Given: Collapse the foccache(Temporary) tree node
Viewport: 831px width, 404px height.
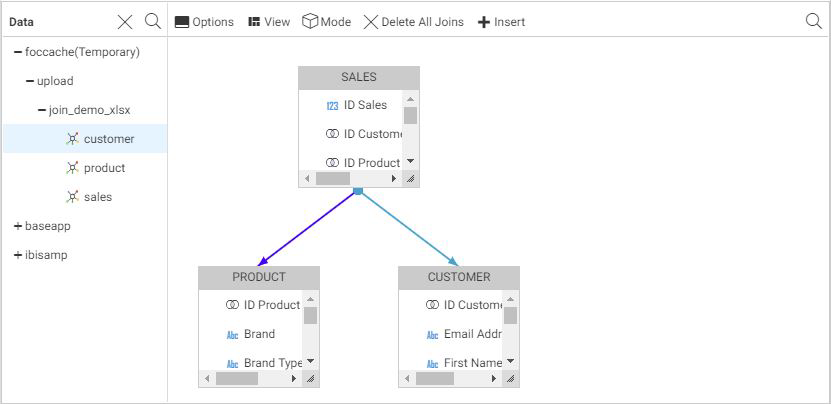Looking at the screenshot, I should click(18, 52).
